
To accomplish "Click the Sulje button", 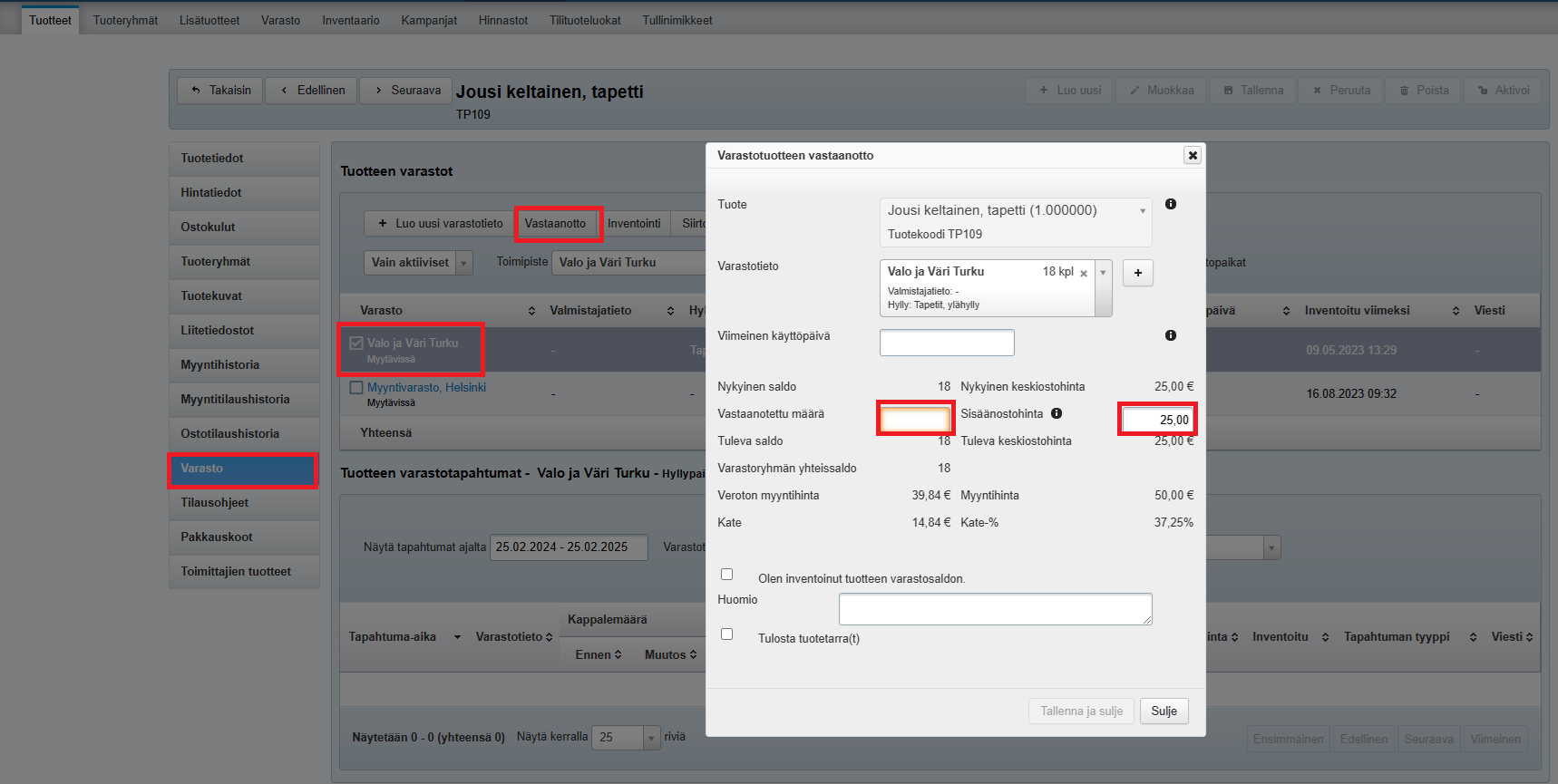I will pyautogui.click(x=1164, y=711).
